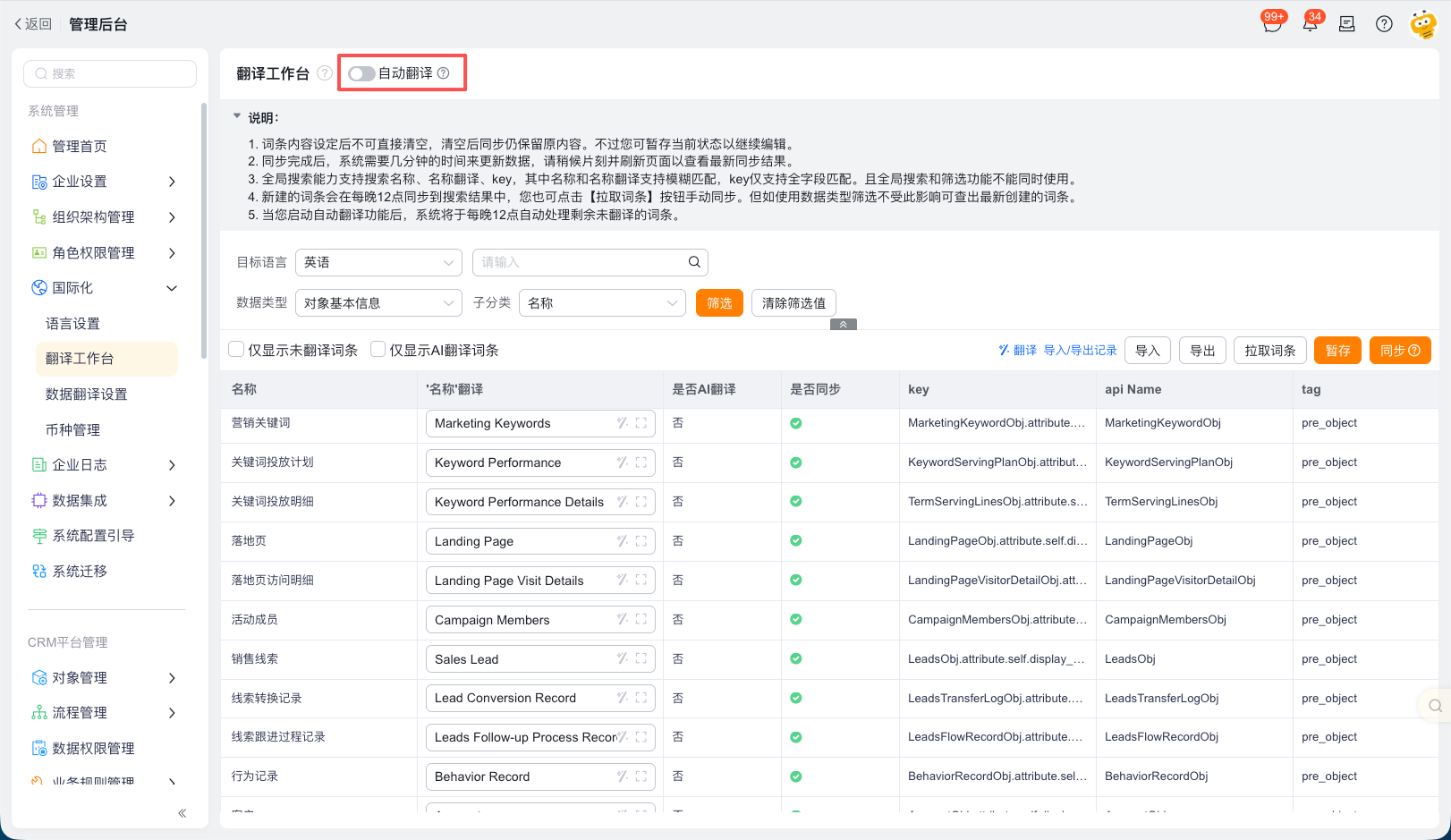Click the 同步 button
The height and width of the screenshot is (840, 1451).
click(1400, 351)
